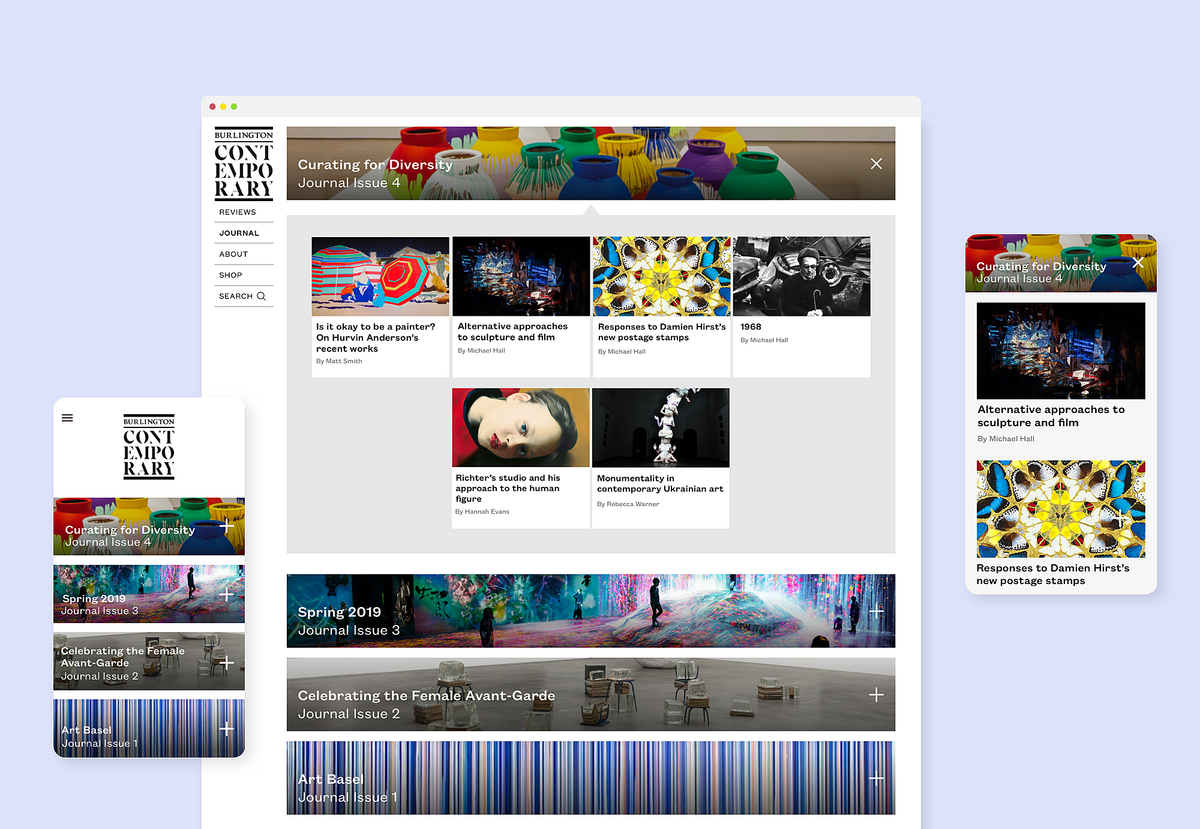Expand Celebrating the Female Avant-Garde issue
This screenshot has height=829, width=1200.
point(877,693)
